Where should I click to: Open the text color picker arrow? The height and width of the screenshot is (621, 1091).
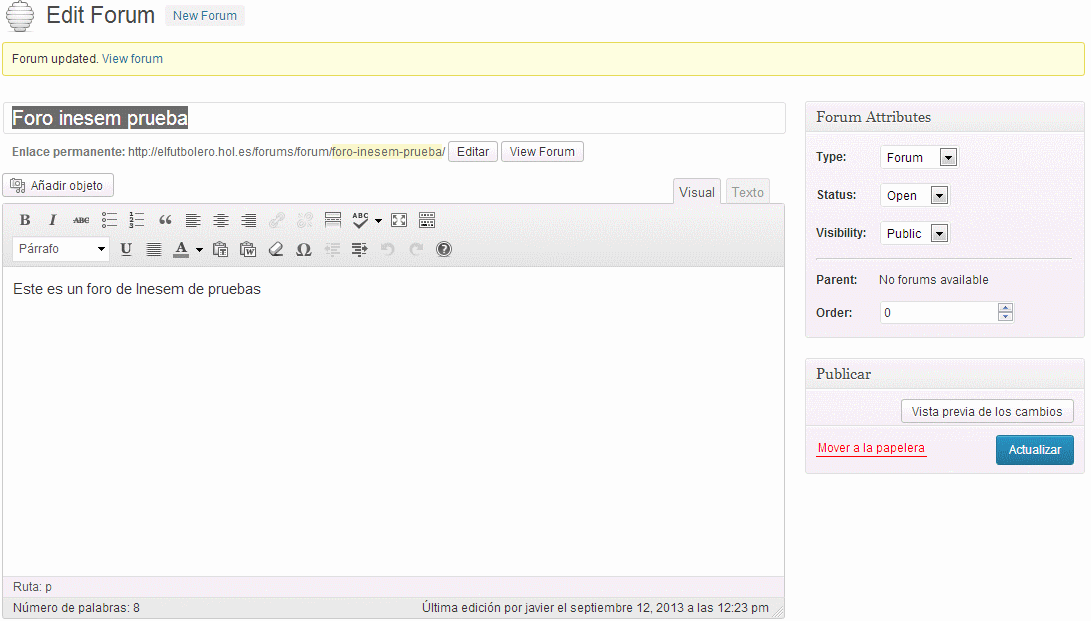199,249
